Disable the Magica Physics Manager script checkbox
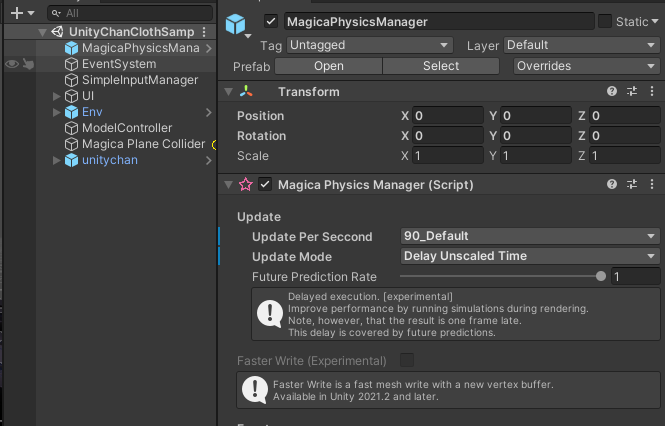665x426 pixels. [x=265, y=184]
